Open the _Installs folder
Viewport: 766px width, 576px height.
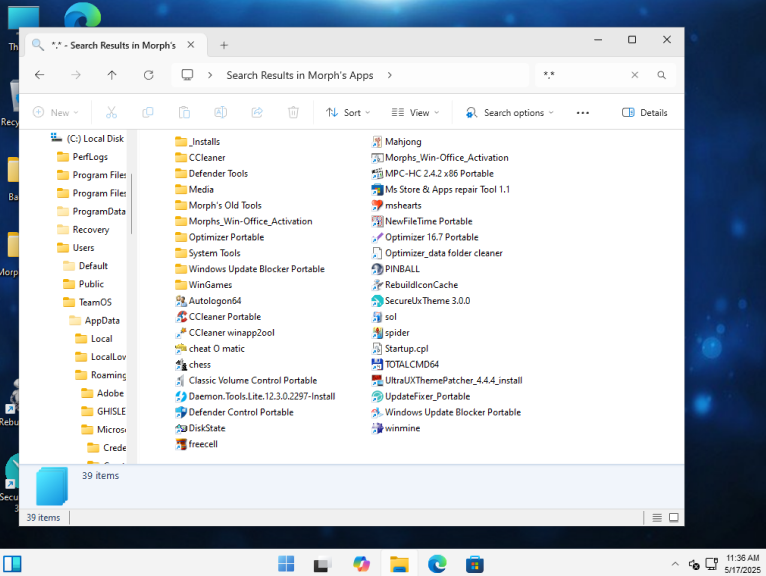(x=197, y=142)
